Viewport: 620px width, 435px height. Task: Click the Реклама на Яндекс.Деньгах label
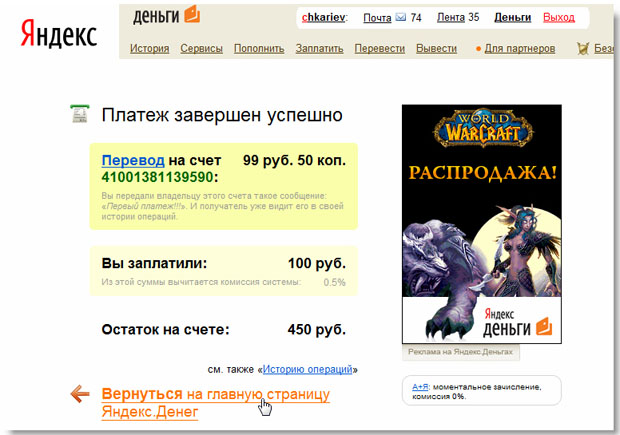pyautogui.click(x=461, y=352)
